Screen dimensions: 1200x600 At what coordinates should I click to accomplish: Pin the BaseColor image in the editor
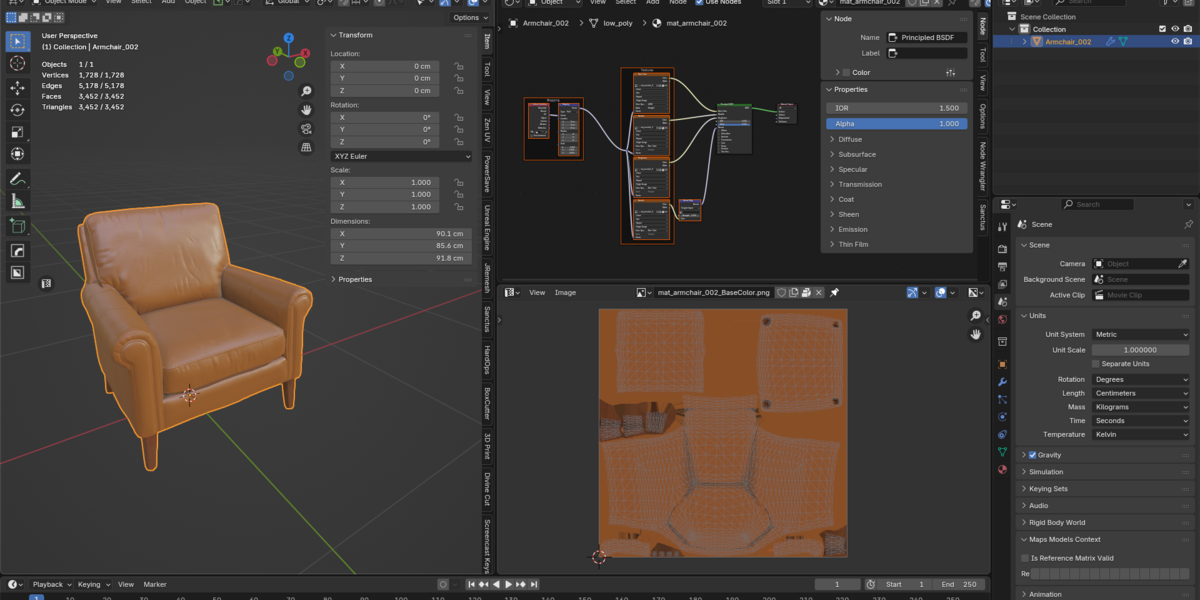(x=834, y=293)
